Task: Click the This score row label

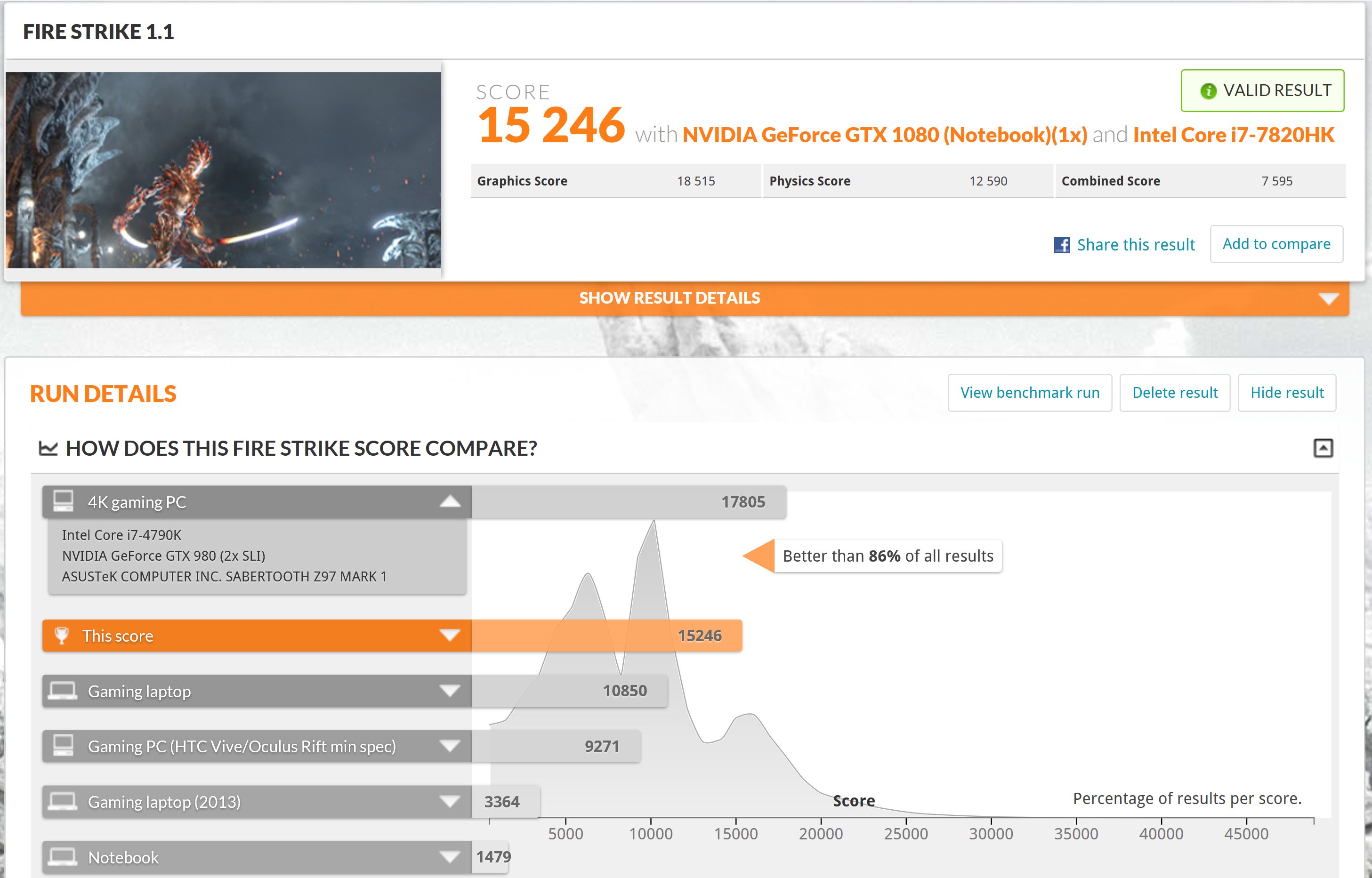Action: [x=117, y=636]
